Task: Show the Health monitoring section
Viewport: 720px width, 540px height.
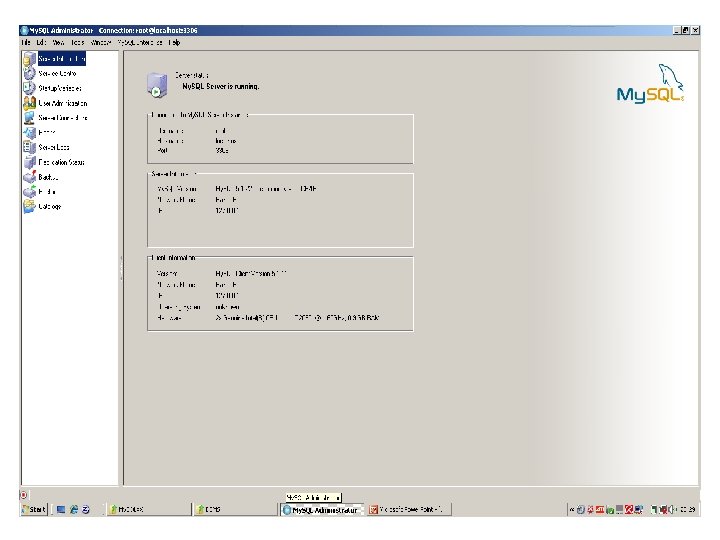Action: click(x=39, y=133)
